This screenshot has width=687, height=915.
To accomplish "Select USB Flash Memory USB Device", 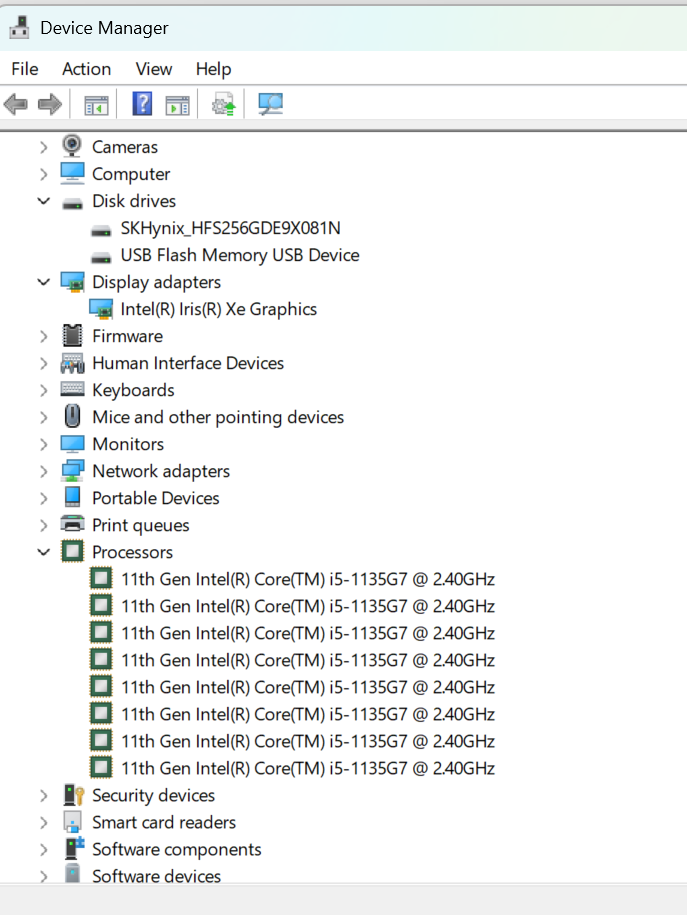I will click(x=240, y=255).
